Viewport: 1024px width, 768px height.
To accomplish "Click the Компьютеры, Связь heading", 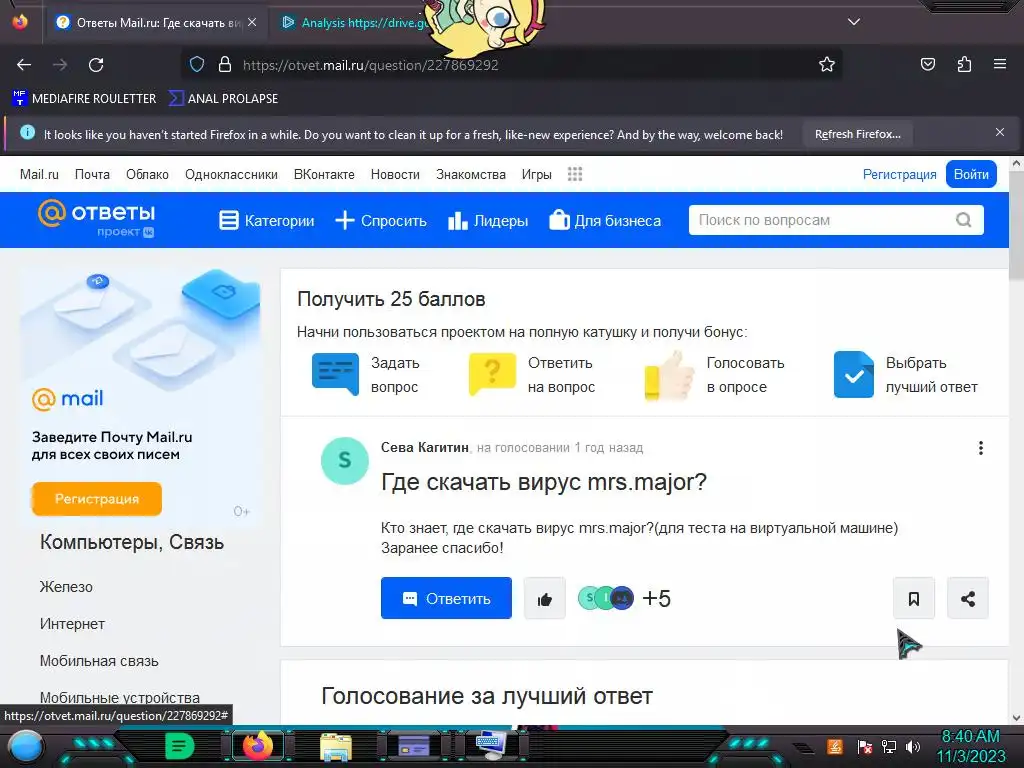I will coord(132,542).
